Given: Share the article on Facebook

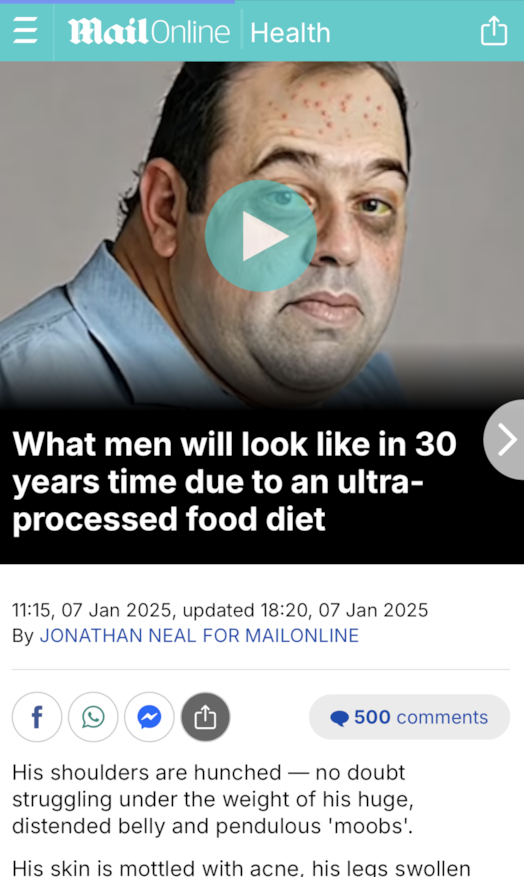Looking at the screenshot, I should (x=37, y=716).
